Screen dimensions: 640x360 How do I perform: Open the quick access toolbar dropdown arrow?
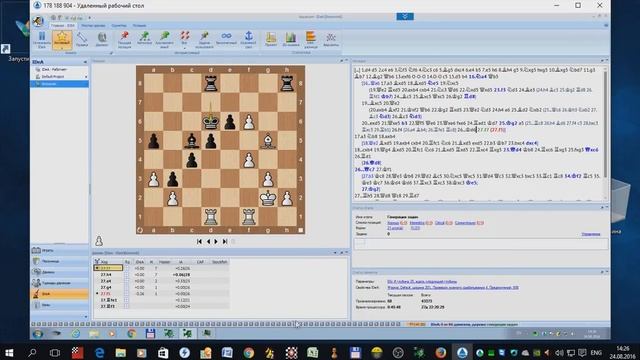pyautogui.click(x=89, y=18)
